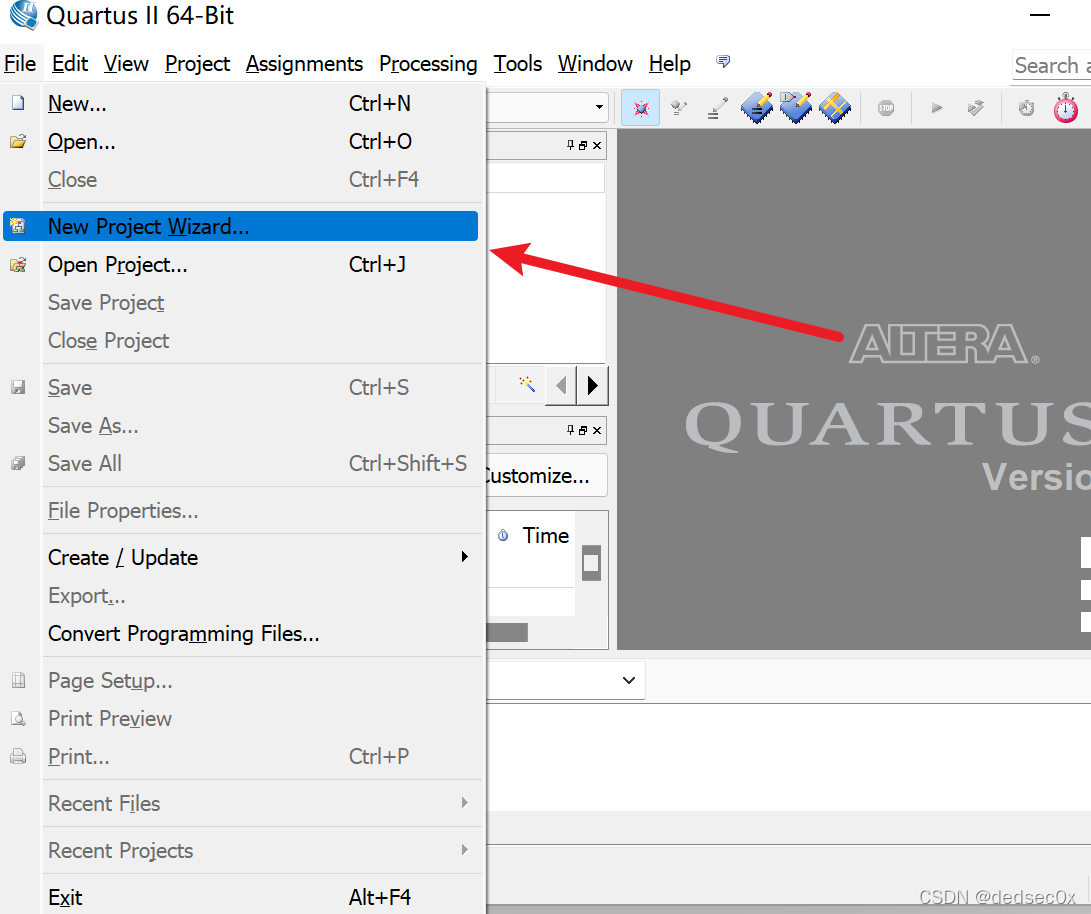Click the gray stopwatch toolbar icon
This screenshot has height=914, width=1091.
point(1026,108)
